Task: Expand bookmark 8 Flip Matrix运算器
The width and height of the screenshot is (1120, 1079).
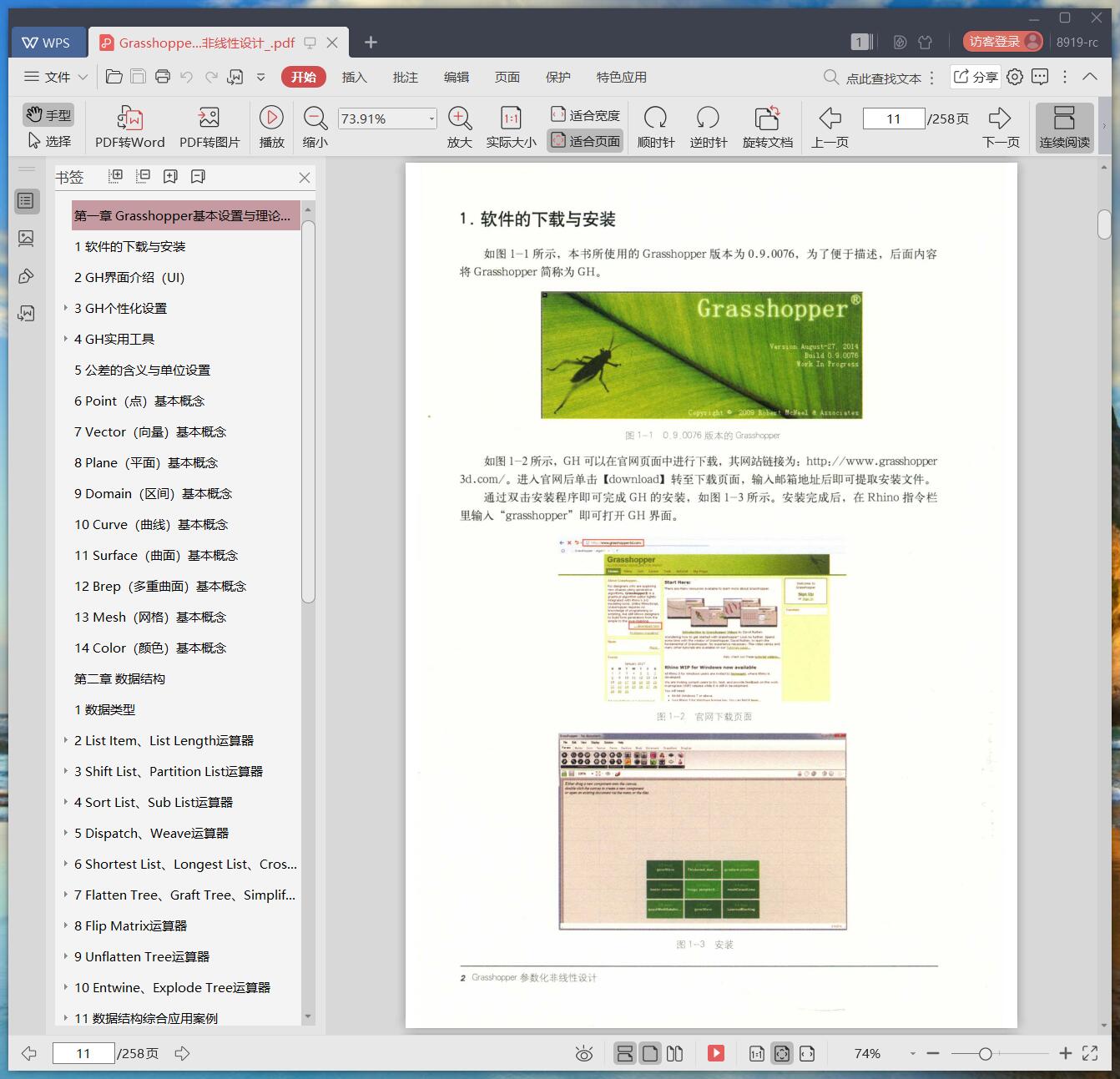Action: [x=66, y=925]
